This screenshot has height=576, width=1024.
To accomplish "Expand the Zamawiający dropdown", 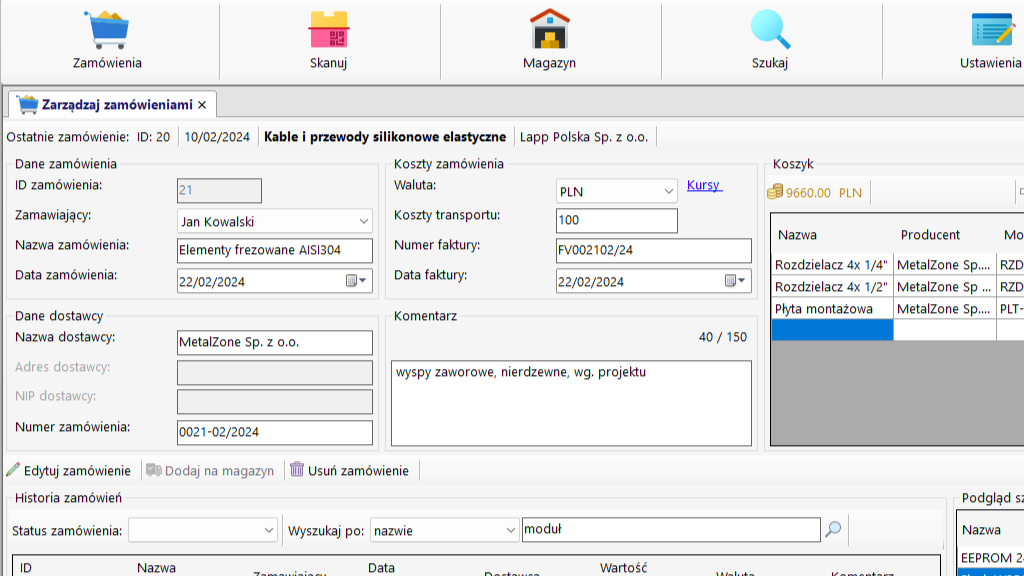I will coord(363,221).
